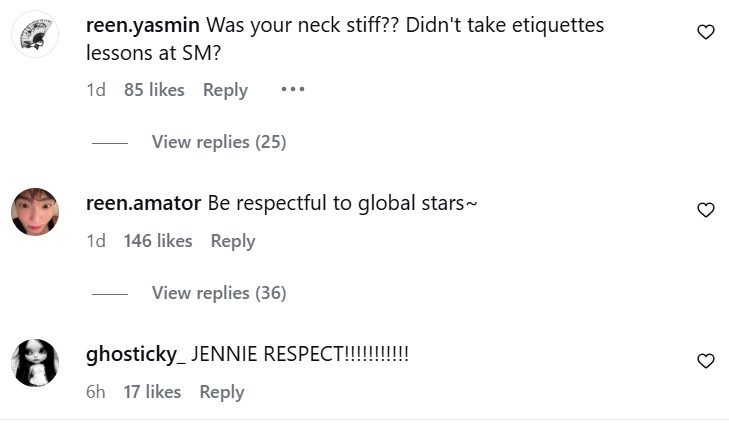The width and height of the screenshot is (729, 423).
Task: Open more options for reen.yasmin's comment
Action: pos(292,90)
